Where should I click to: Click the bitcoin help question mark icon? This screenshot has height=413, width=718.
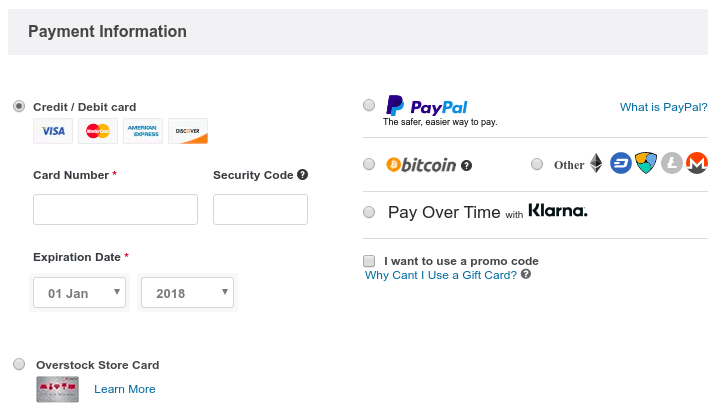click(466, 165)
